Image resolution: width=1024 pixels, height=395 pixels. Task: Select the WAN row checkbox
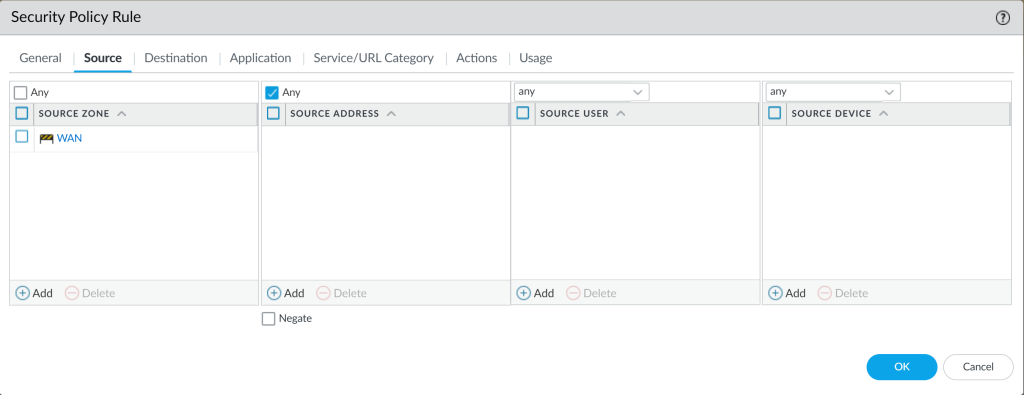(x=22, y=136)
